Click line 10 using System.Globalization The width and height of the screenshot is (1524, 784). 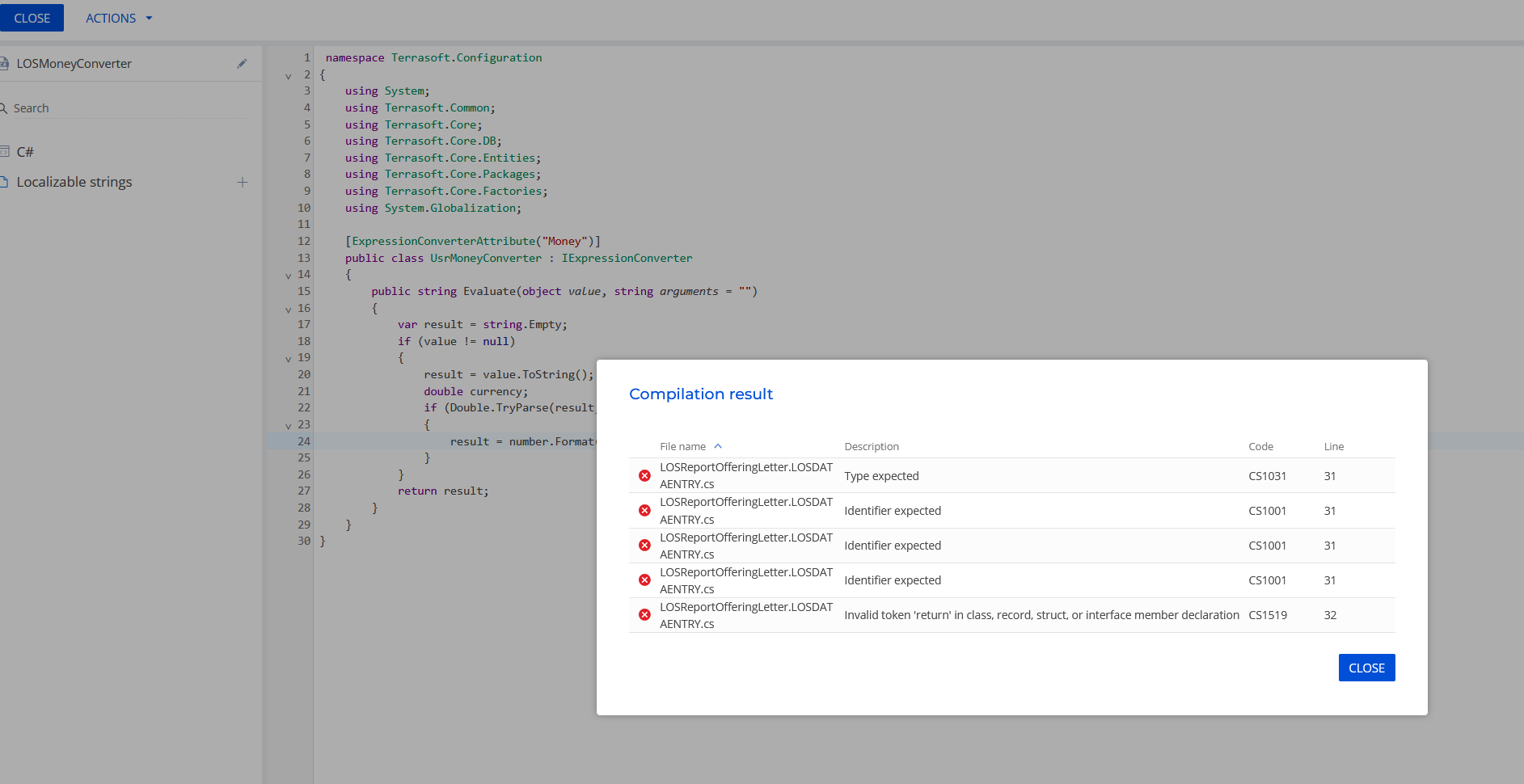point(433,208)
